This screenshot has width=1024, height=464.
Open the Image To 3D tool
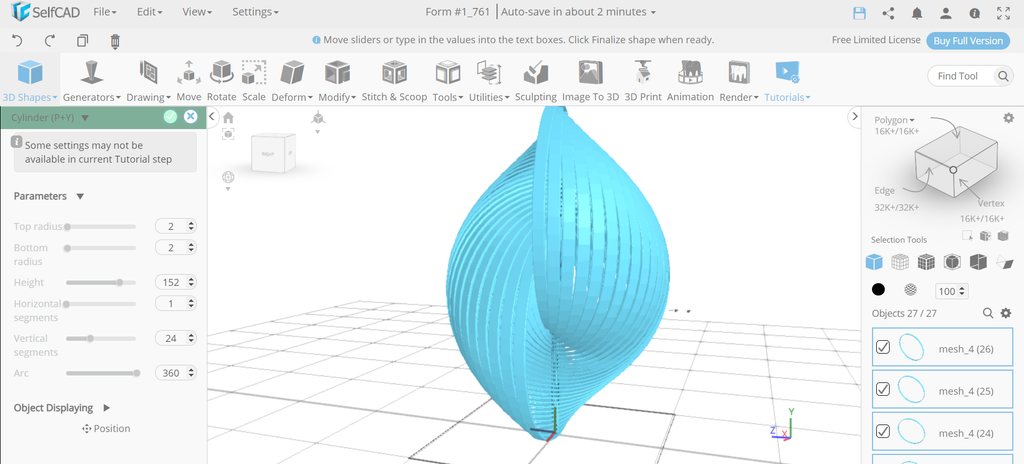[590, 82]
